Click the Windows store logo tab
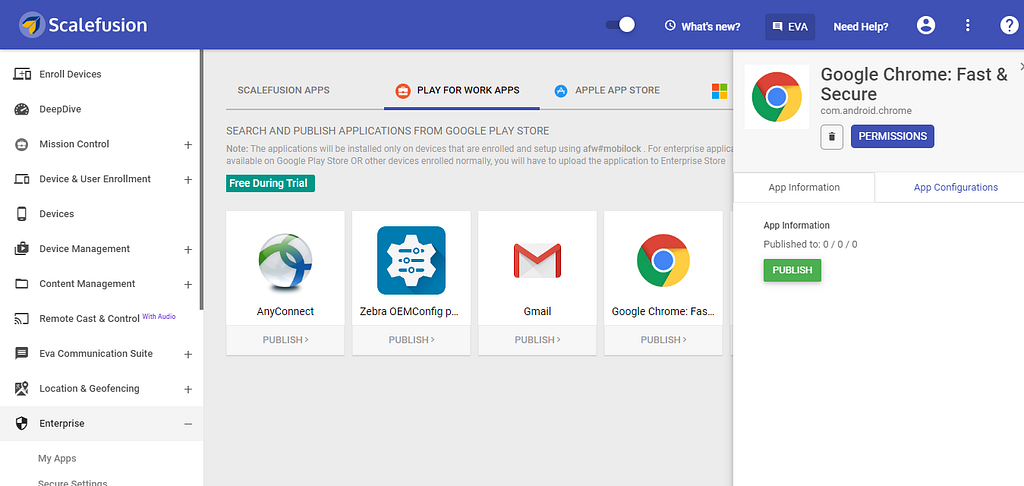Screen dimensions: 1024x486 (720, 91)
